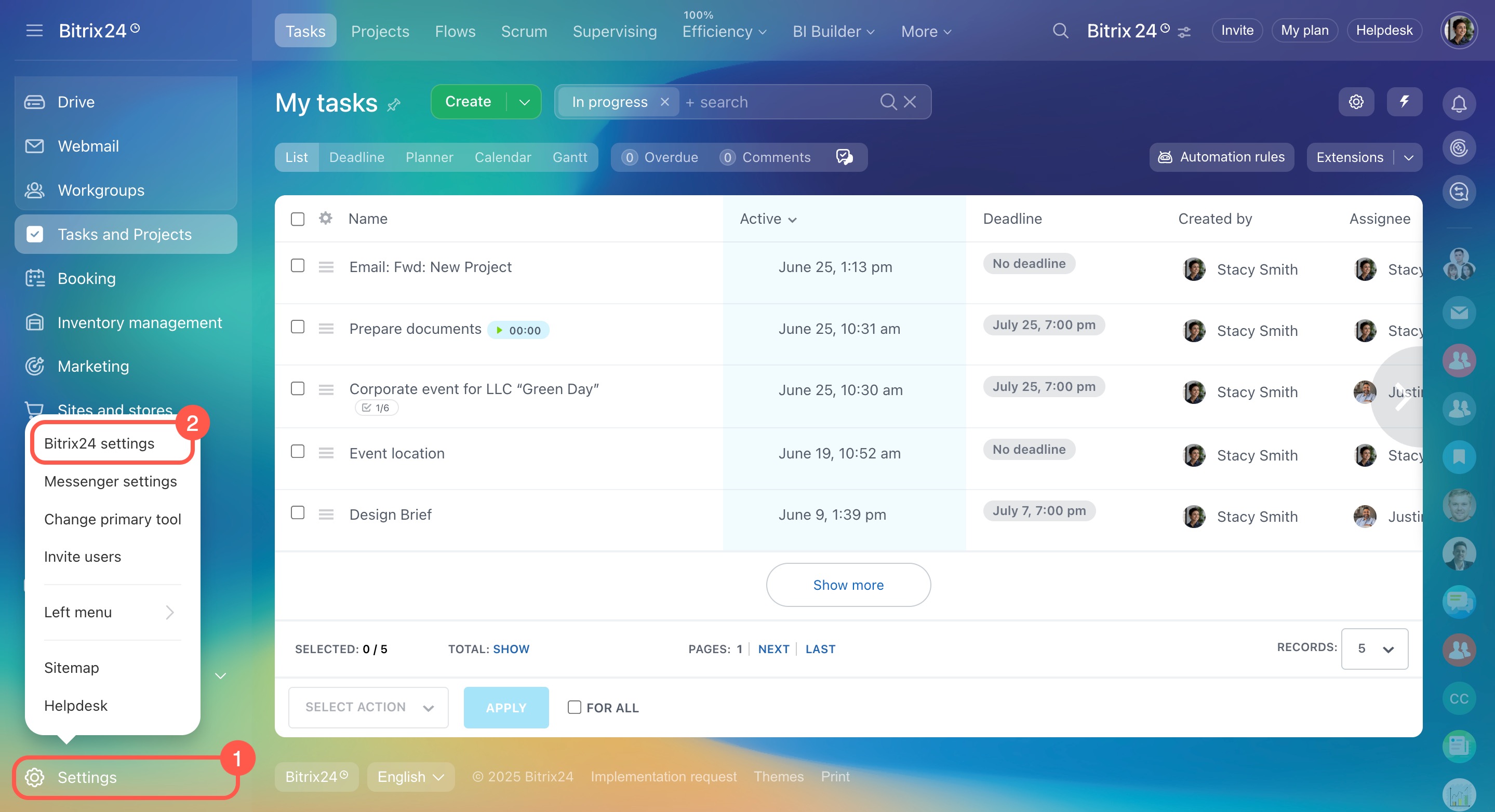Expand the Extensions dropdown
1495x812 pixels.
point(1409,158)
